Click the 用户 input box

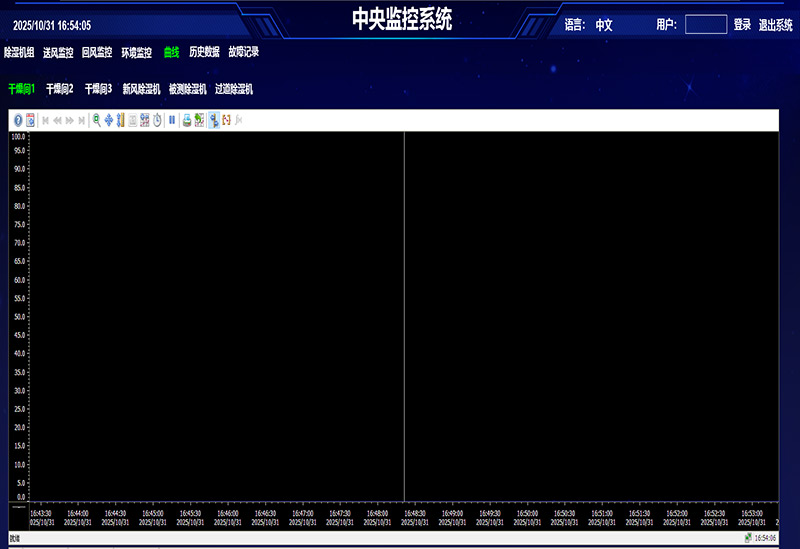point(706,24)
